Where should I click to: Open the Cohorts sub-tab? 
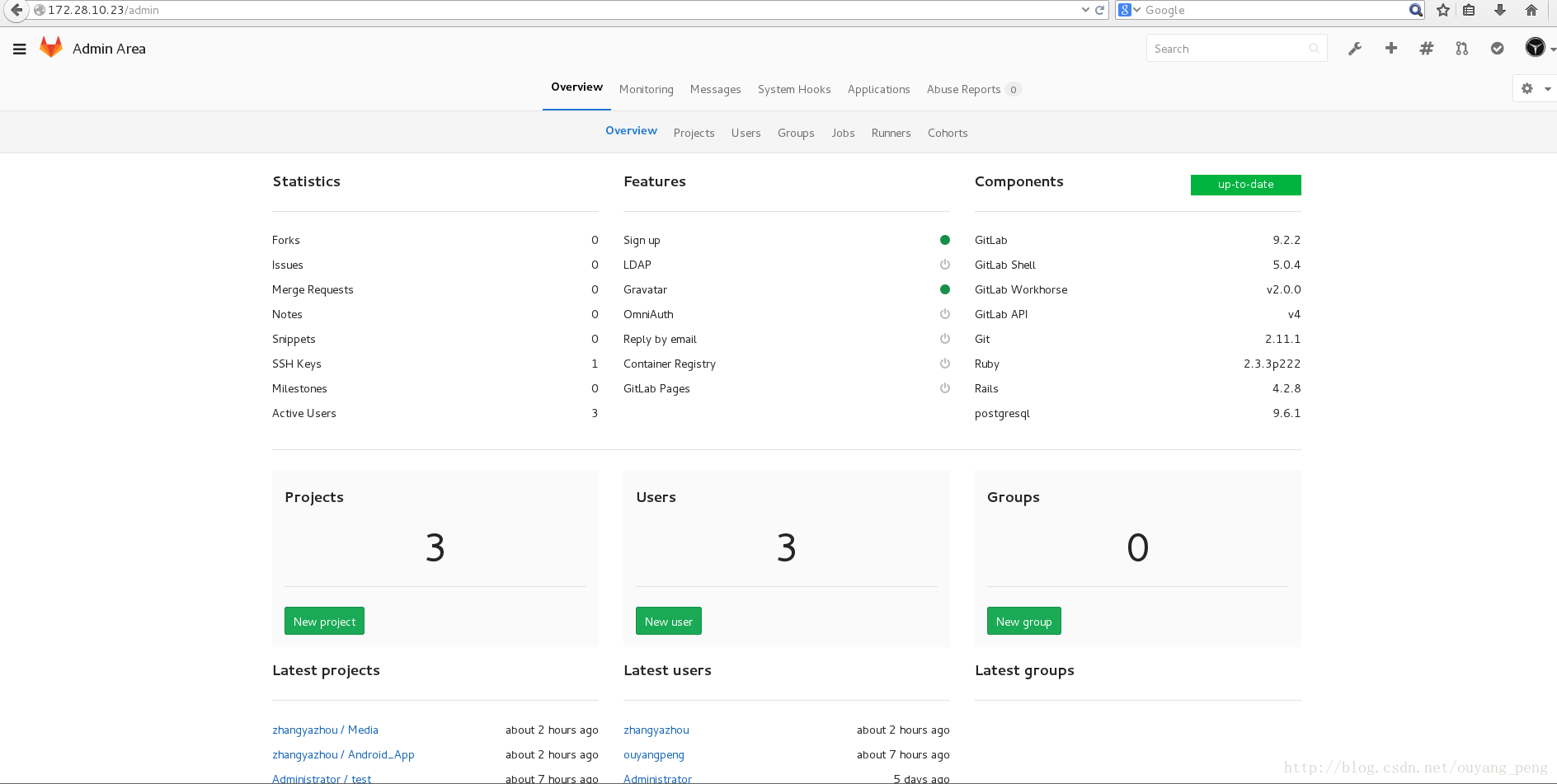(x=948, y=133)
